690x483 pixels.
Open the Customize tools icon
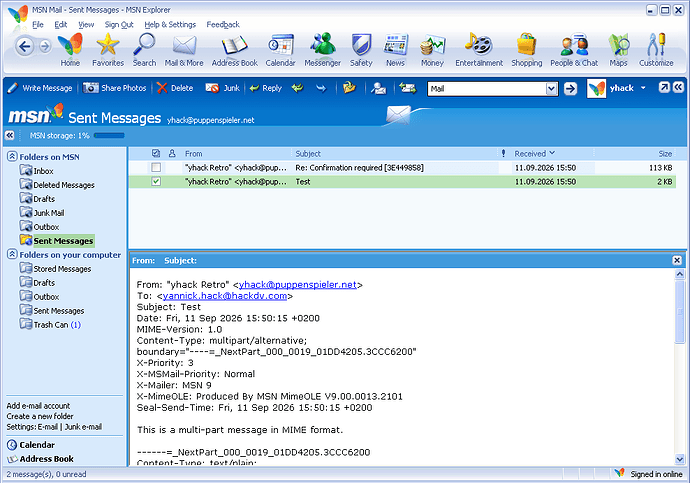(656, 50)
